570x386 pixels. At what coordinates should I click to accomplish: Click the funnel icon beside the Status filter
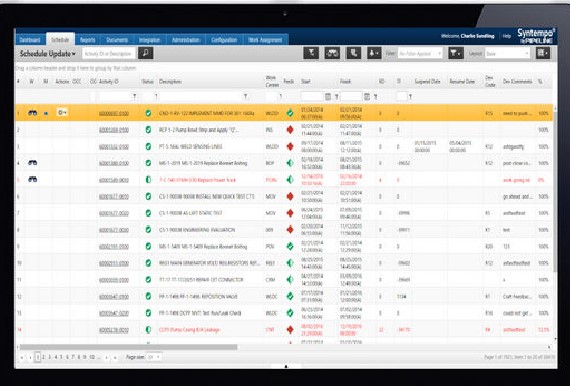click(x=156, y=97)
